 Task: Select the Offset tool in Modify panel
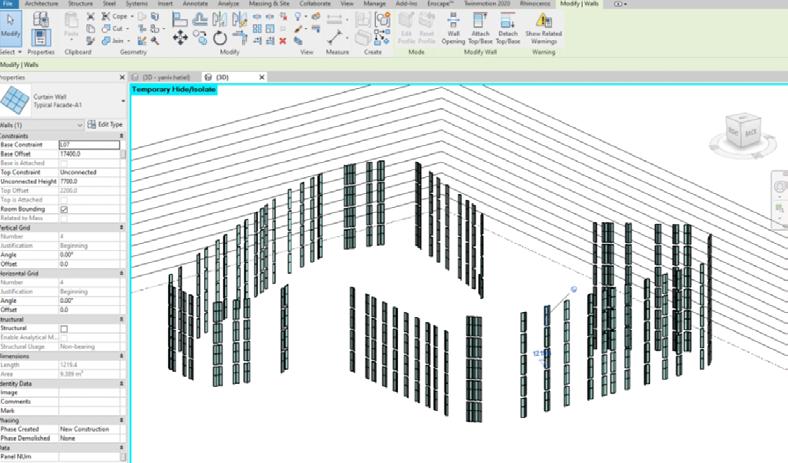[200, 20]
